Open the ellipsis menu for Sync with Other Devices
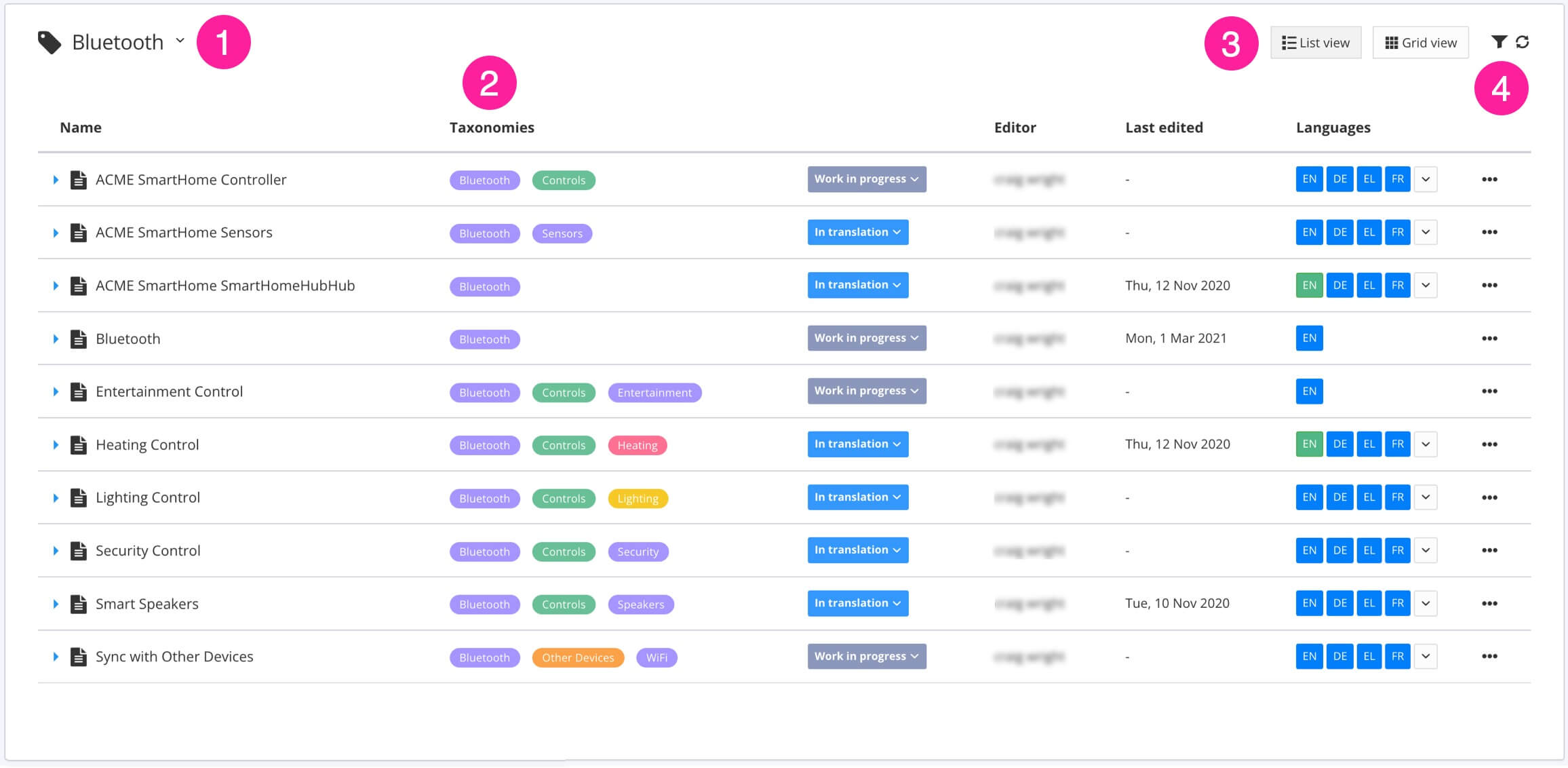1568x768 pixels. click(1490, 656)
